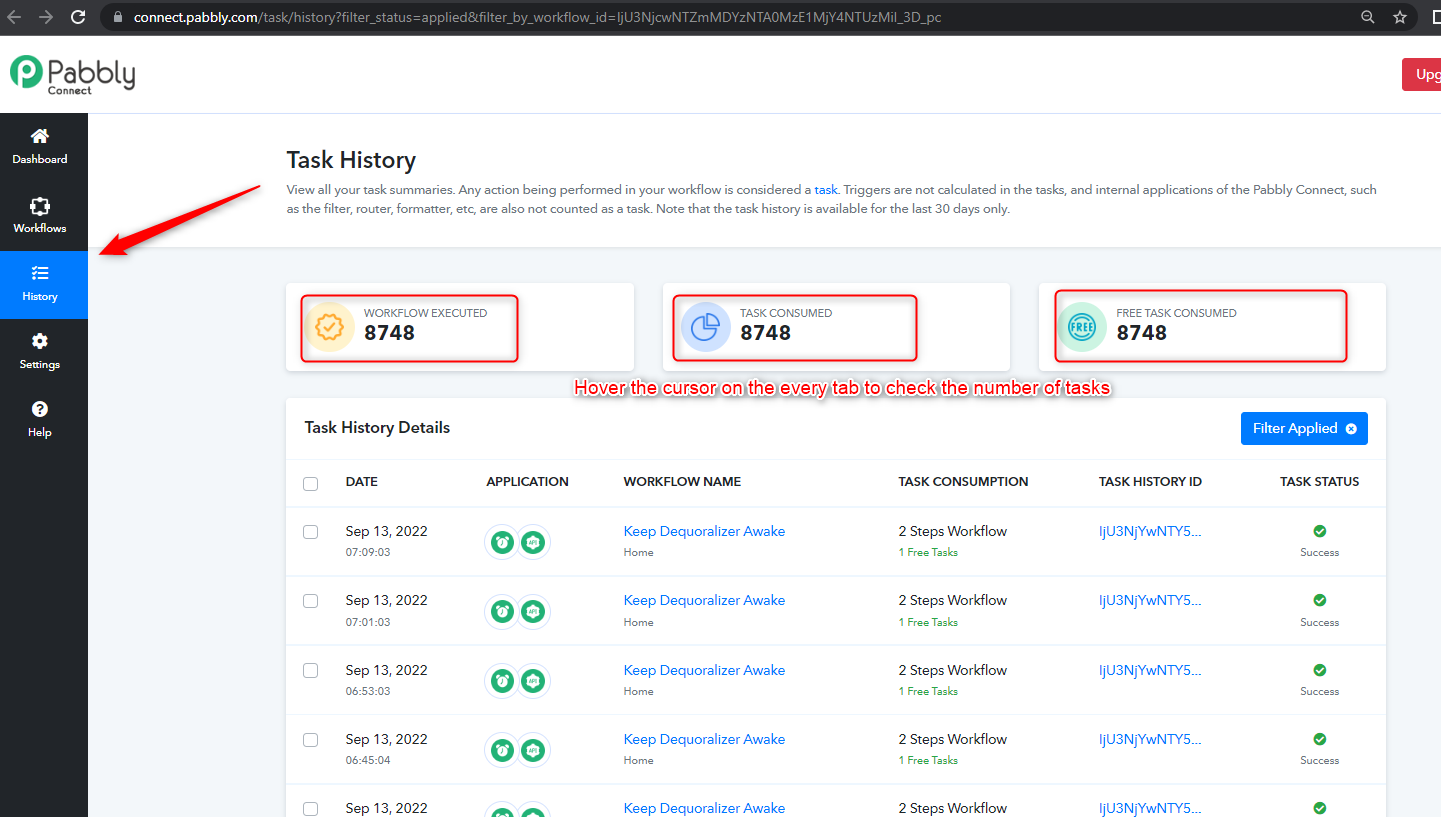Click the Pabbly Connect logo
The height and width of the screenshot is (817, 1441).
pos(72,75)
